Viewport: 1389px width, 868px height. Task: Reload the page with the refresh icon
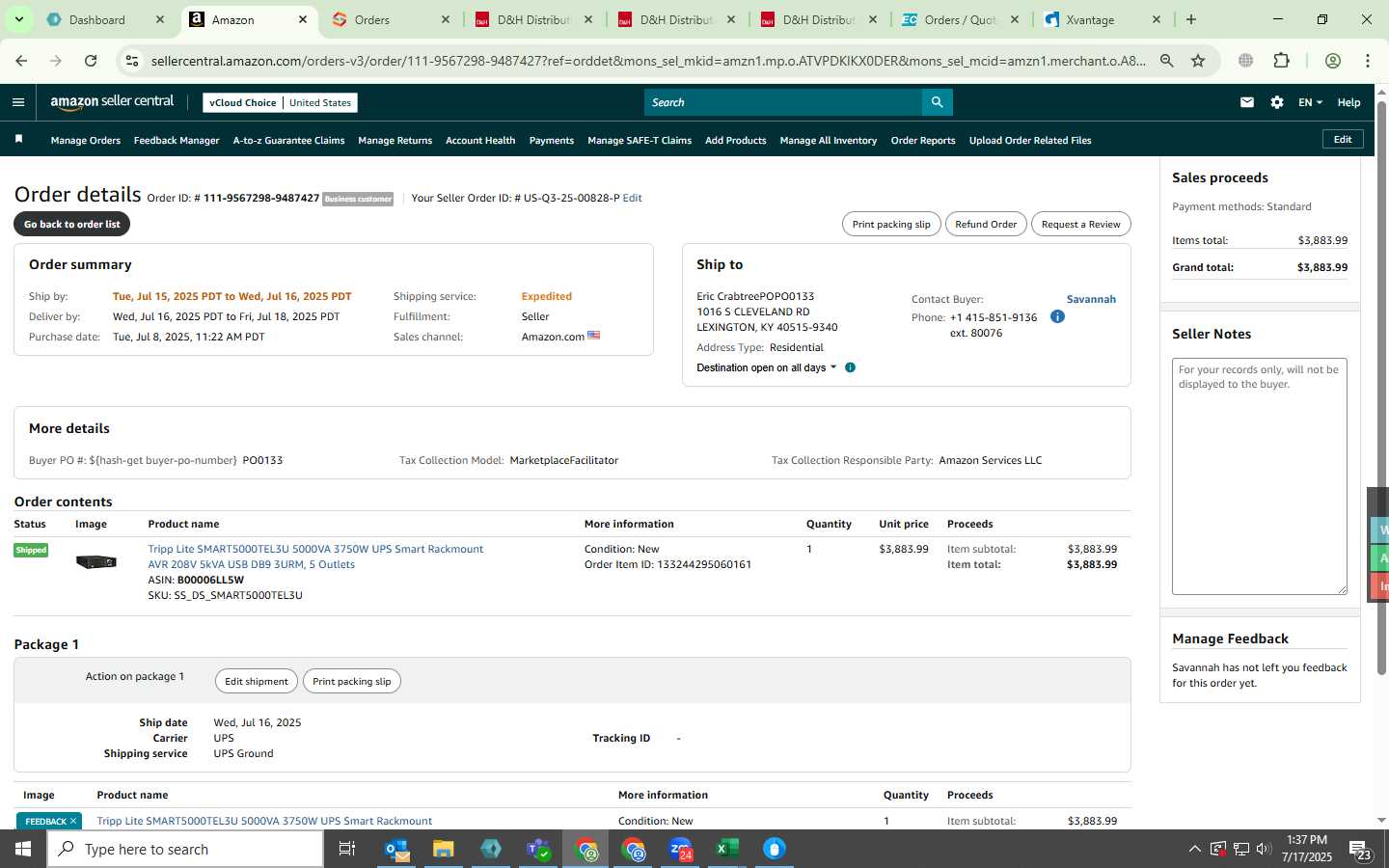[91, 61]
